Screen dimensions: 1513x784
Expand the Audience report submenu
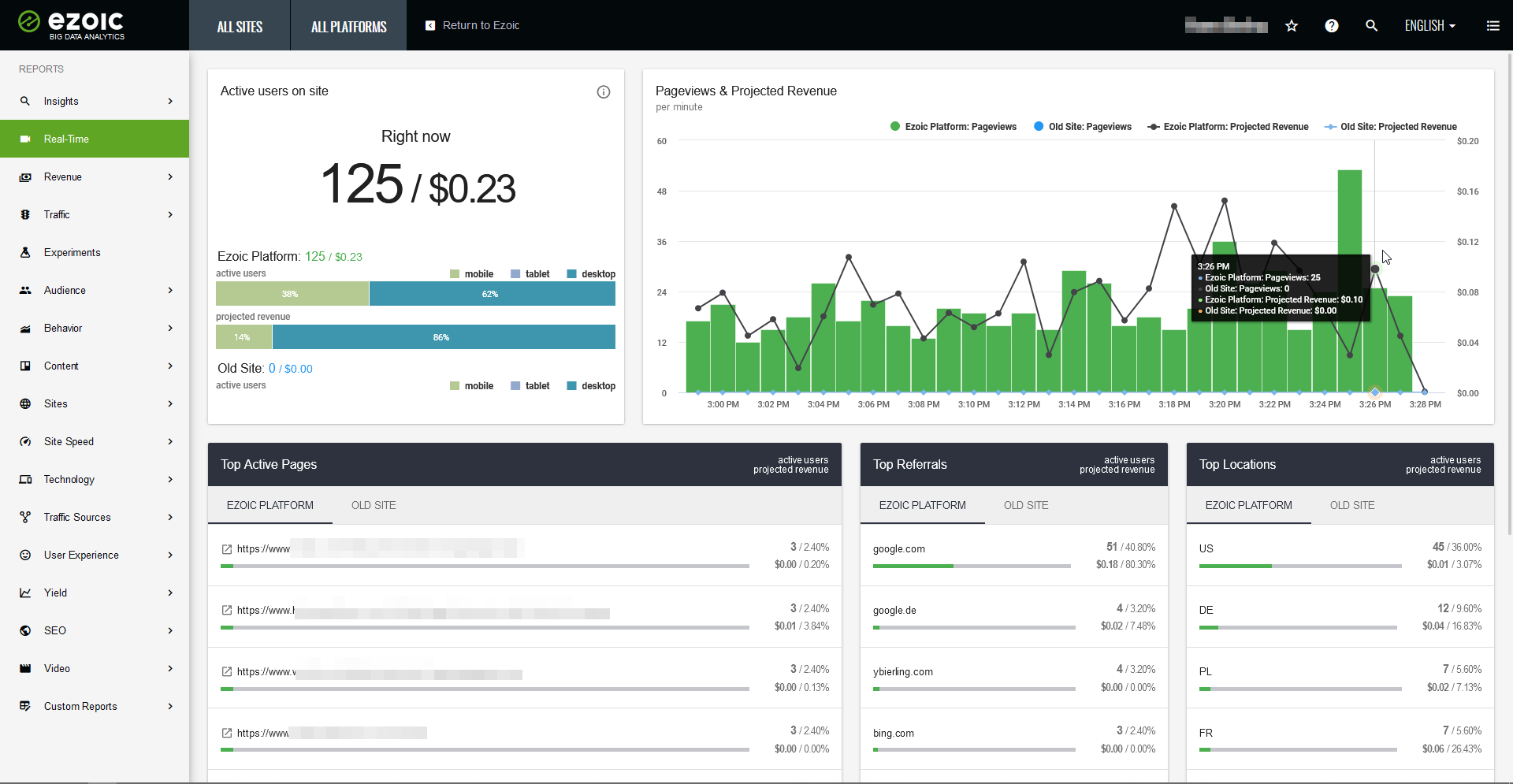[x=65, y=290]
